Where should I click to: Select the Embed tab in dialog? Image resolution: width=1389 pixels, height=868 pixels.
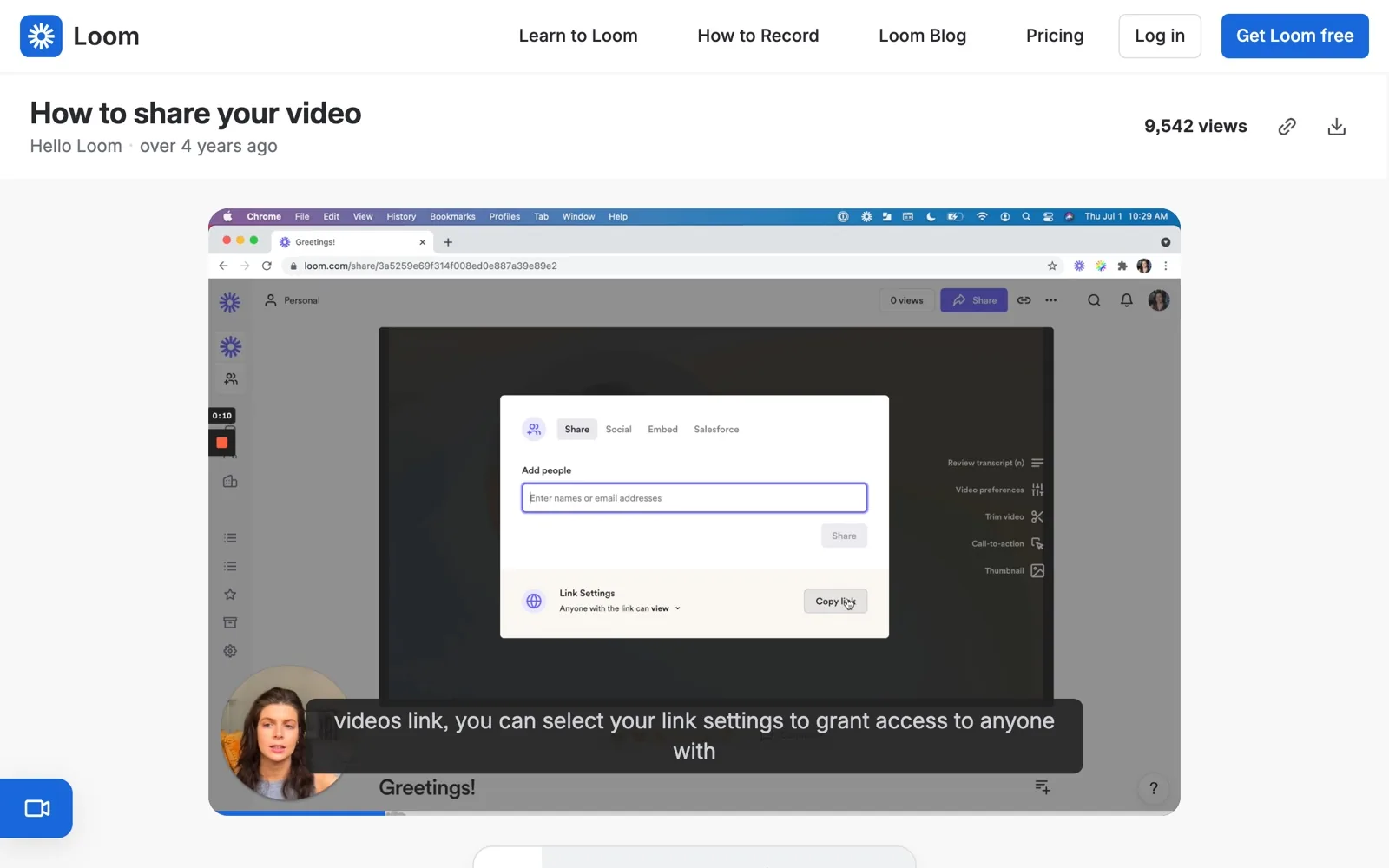click(x=662, y=429)
